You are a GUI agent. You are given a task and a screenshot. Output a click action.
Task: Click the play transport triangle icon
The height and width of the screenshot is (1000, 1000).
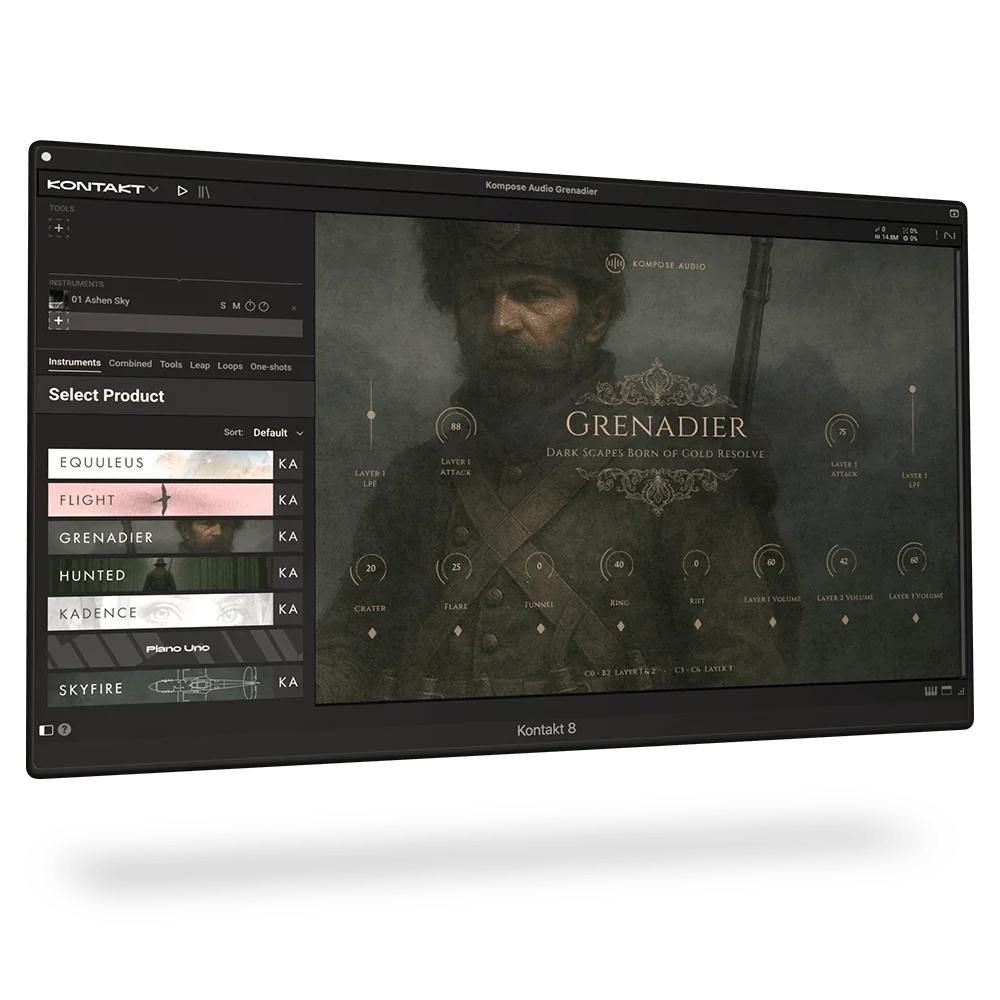tap(182, 191)
